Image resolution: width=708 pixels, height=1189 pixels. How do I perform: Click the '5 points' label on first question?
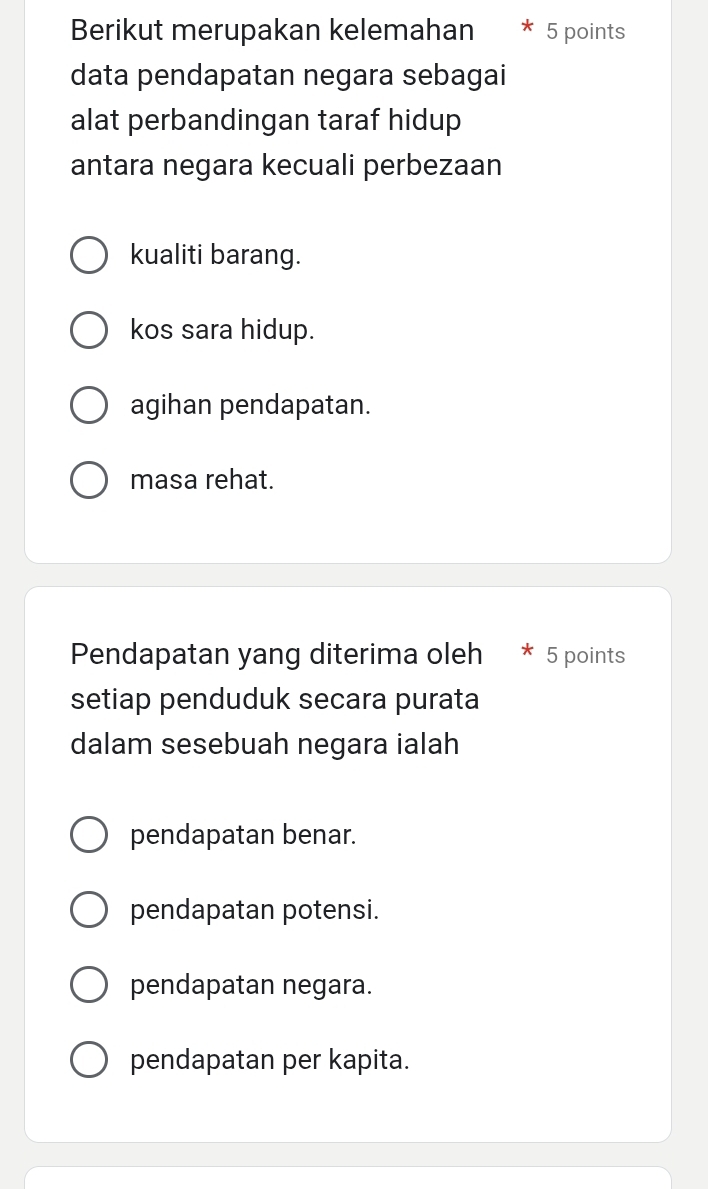(x=586, y=32)
